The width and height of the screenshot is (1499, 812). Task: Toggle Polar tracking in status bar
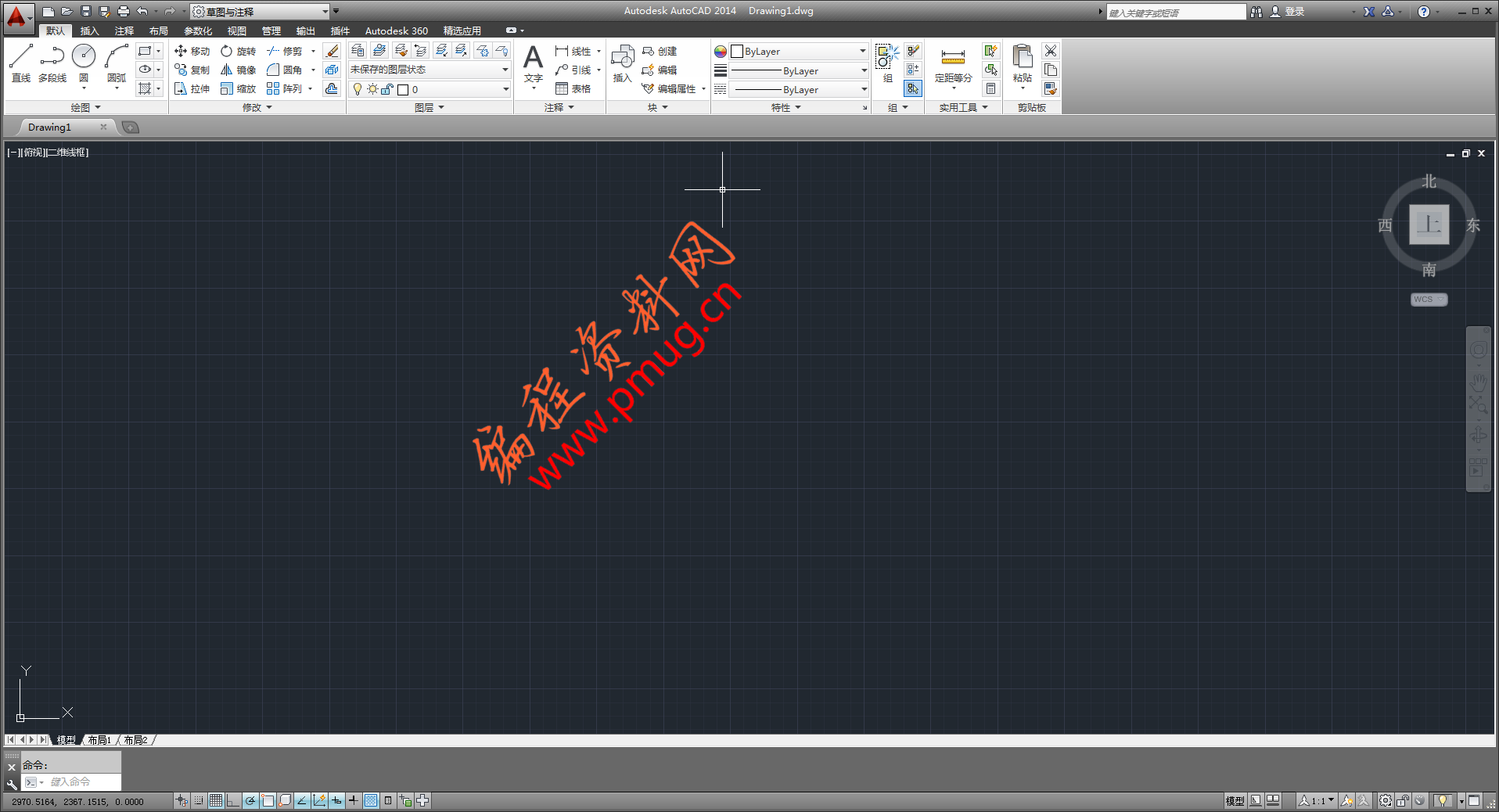point(250,800)
